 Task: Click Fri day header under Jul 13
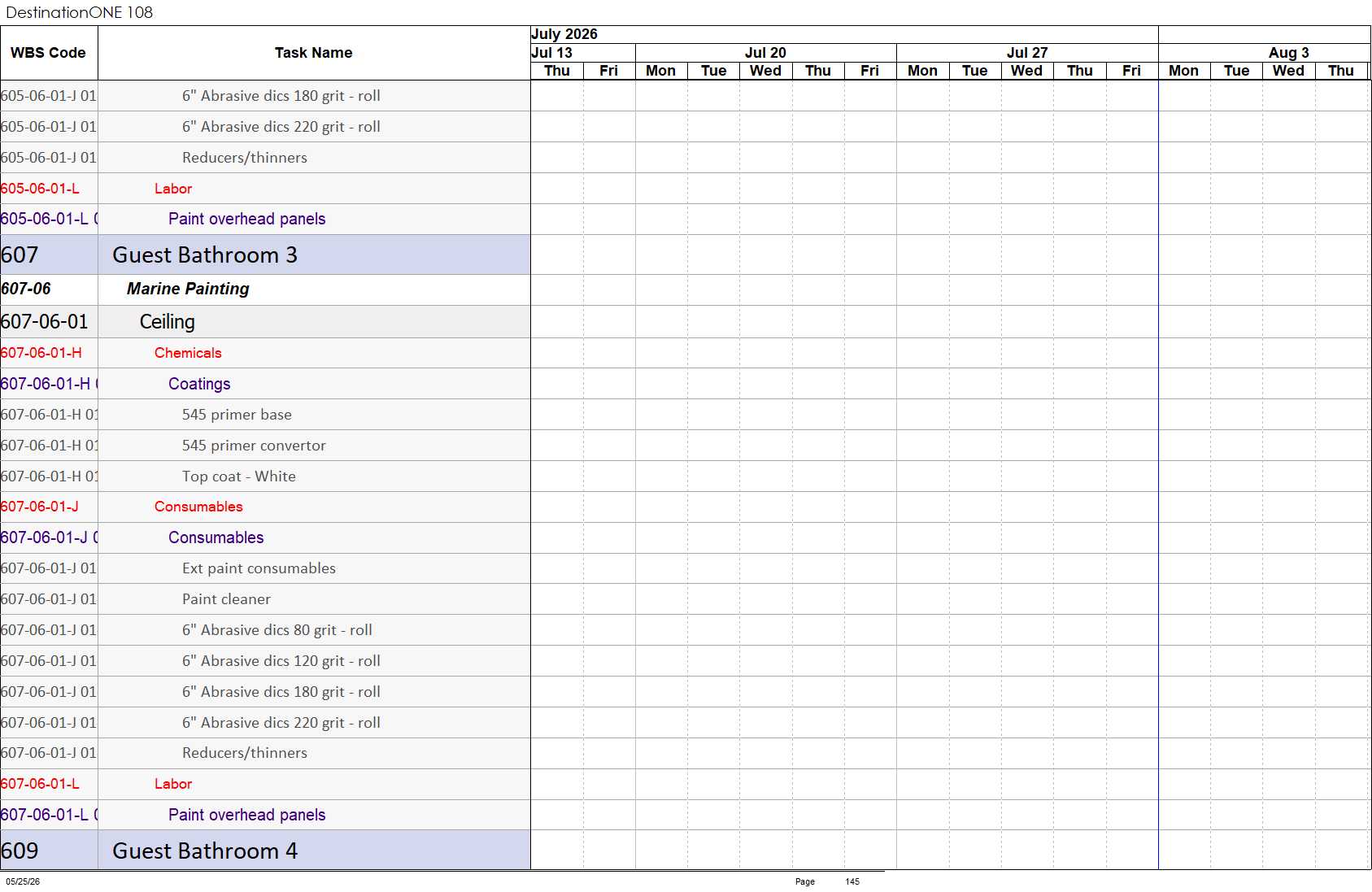click(x=608, y=71)
